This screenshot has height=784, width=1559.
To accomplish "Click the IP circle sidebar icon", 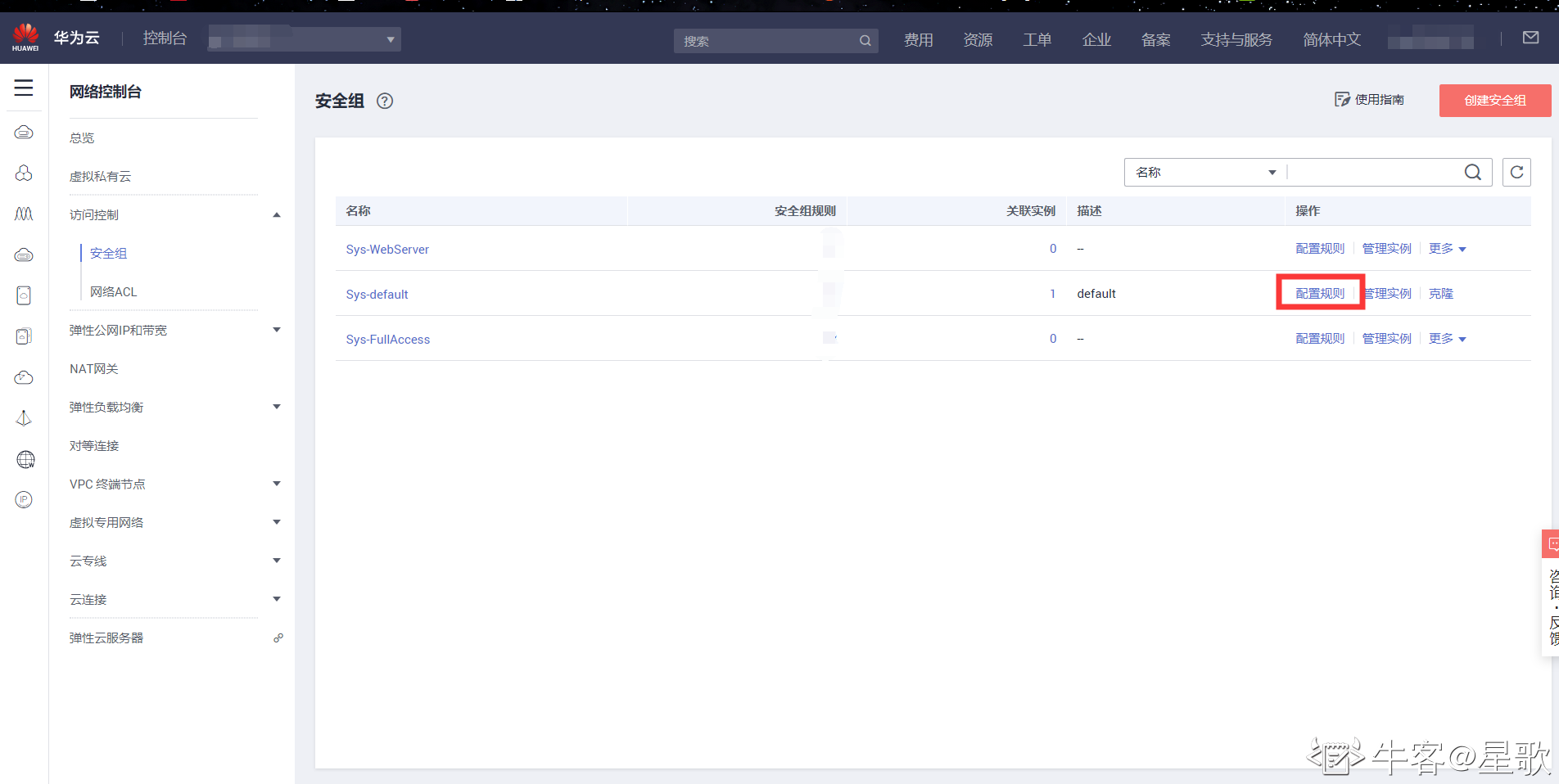I will click(x=24, y=499).
